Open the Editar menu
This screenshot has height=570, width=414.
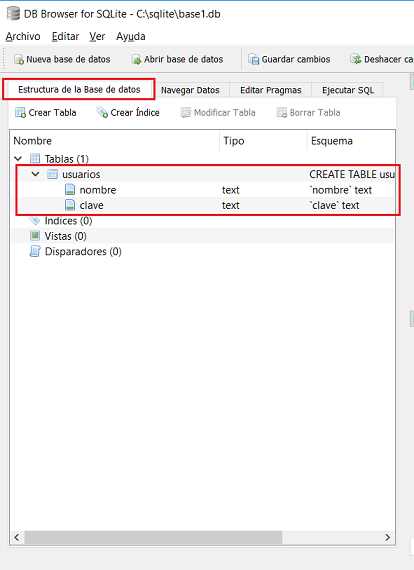[x=65, y=36]
